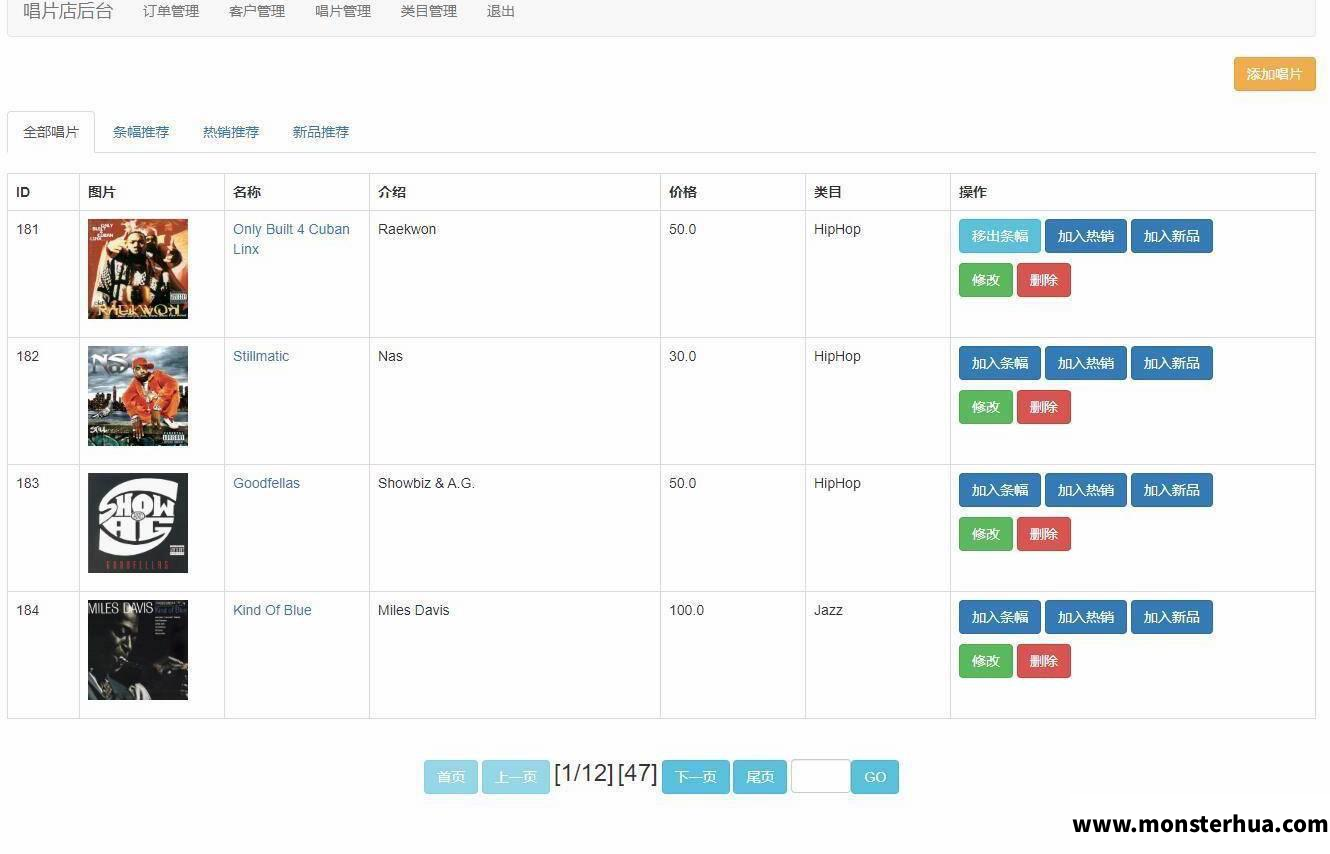
Task: Click the price 100.0 cell
Action: tap(733, 655)
